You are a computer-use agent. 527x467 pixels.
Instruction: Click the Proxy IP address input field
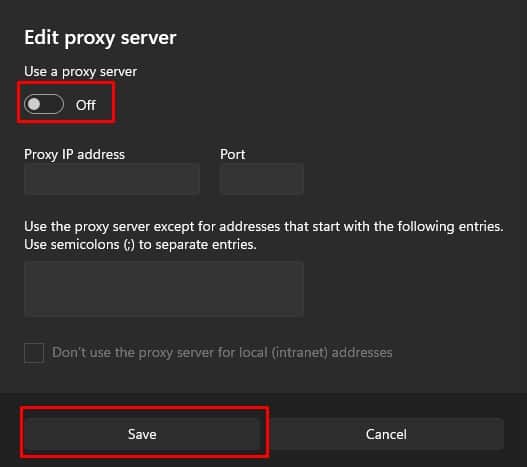tap(112, 179)
